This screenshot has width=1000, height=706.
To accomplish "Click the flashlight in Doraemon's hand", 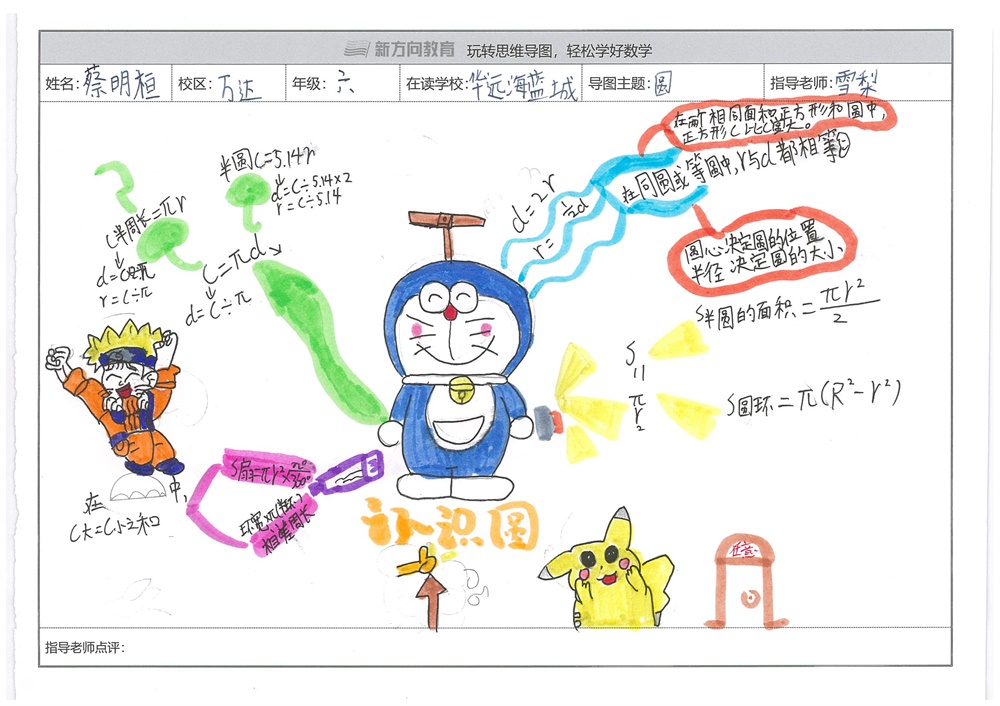I will 548,422.
